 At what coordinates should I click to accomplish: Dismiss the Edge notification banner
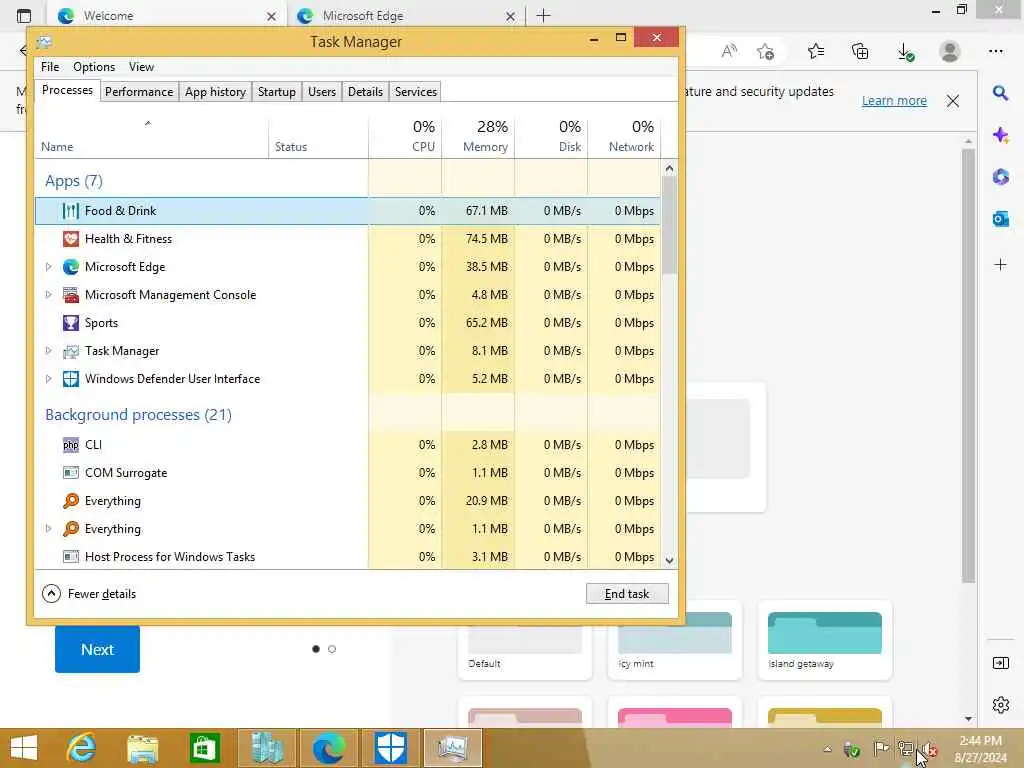coord(953,101)
